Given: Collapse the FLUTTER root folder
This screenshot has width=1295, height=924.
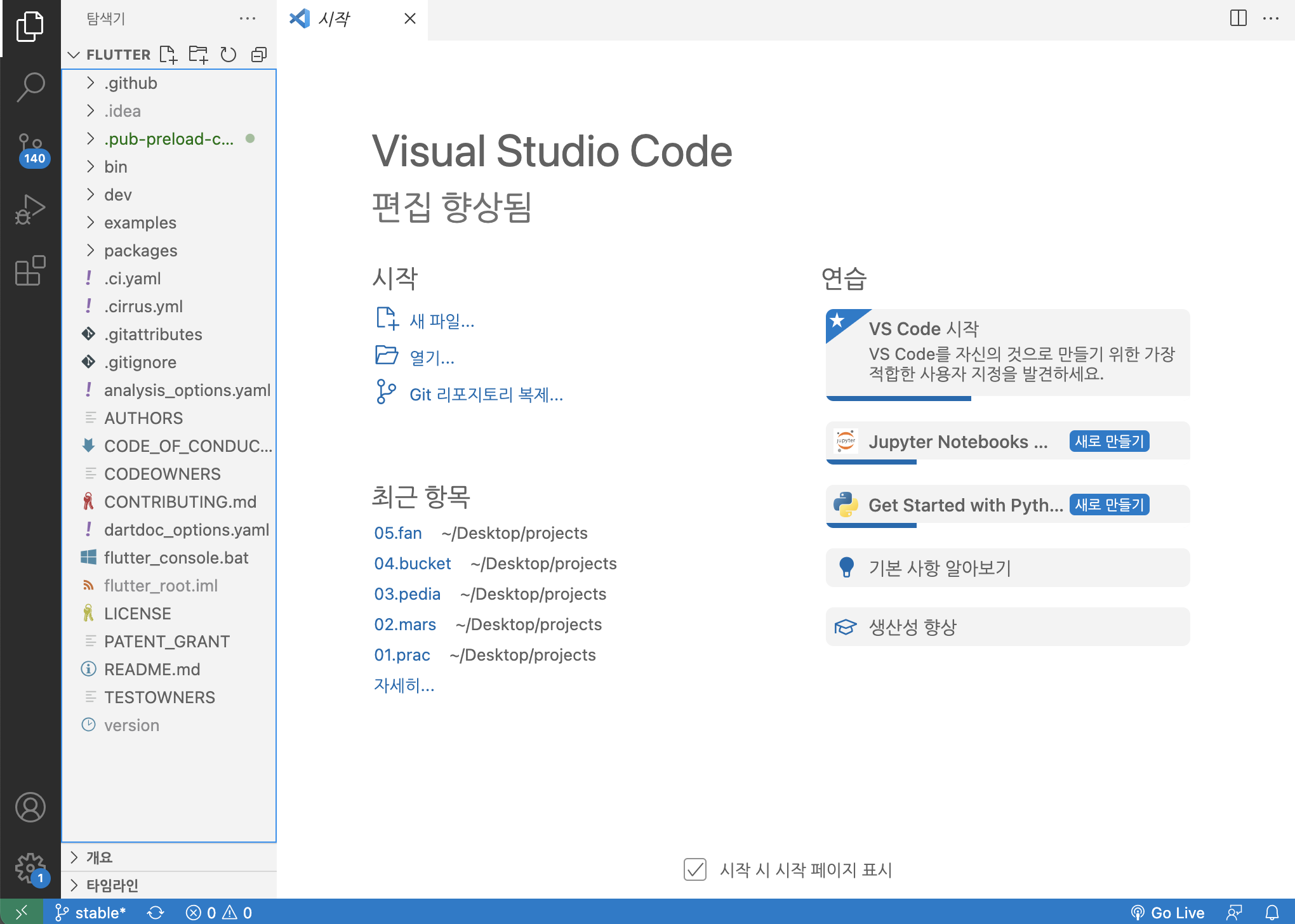Looking at the screenshot, I should (74, 55).
